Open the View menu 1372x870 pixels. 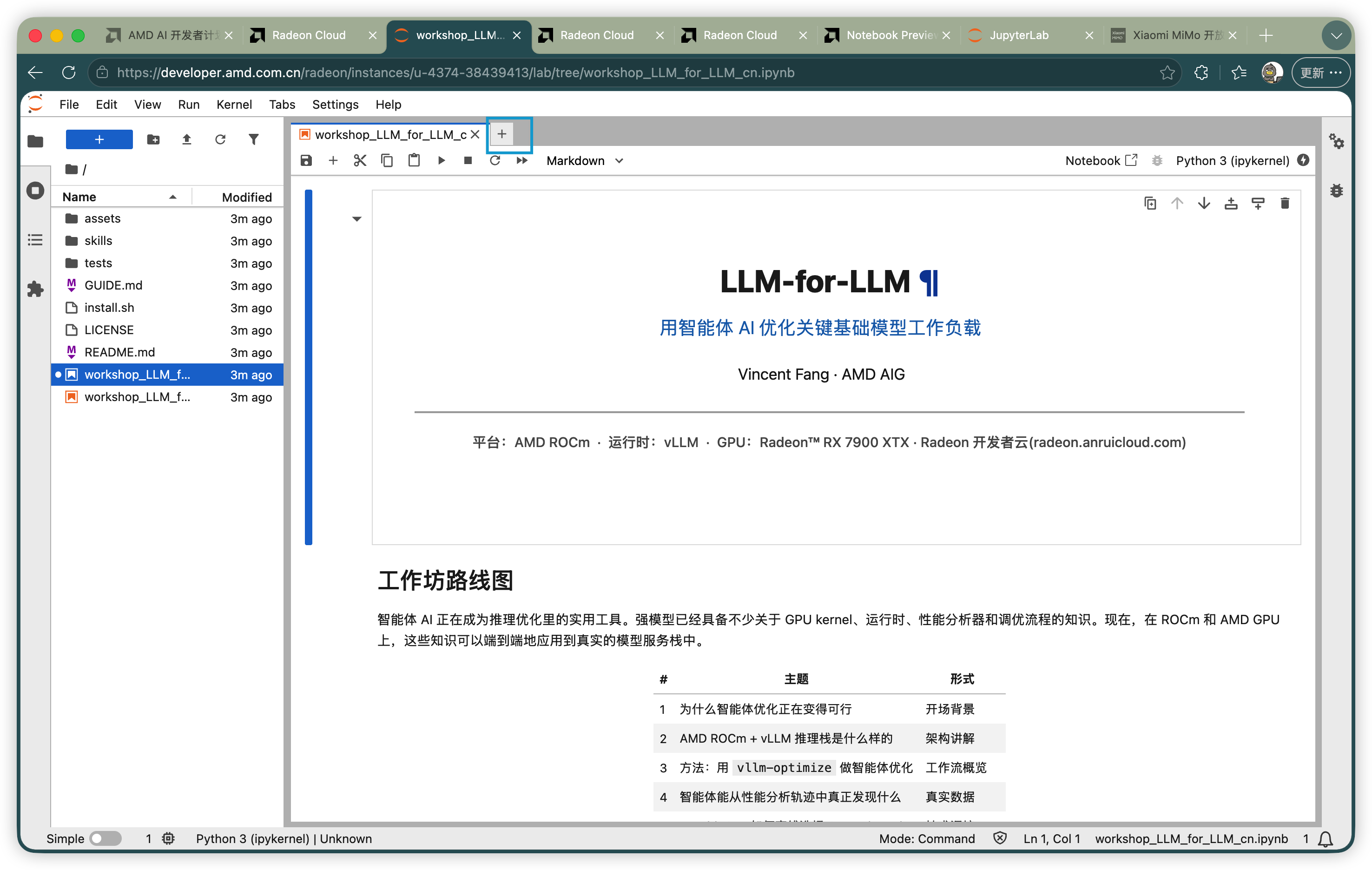tap(148, 104)
